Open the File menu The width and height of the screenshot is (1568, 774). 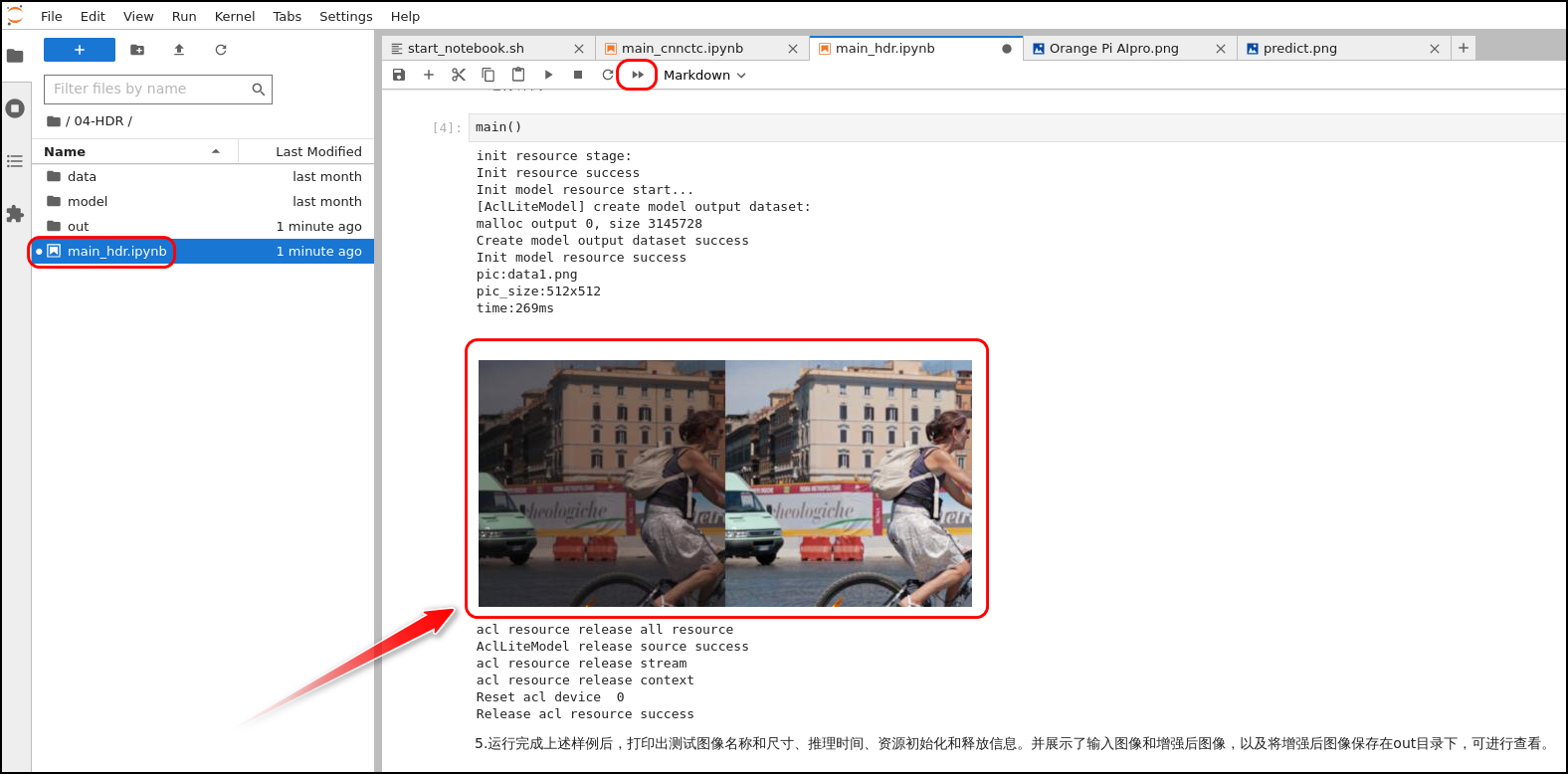[52, 16]
